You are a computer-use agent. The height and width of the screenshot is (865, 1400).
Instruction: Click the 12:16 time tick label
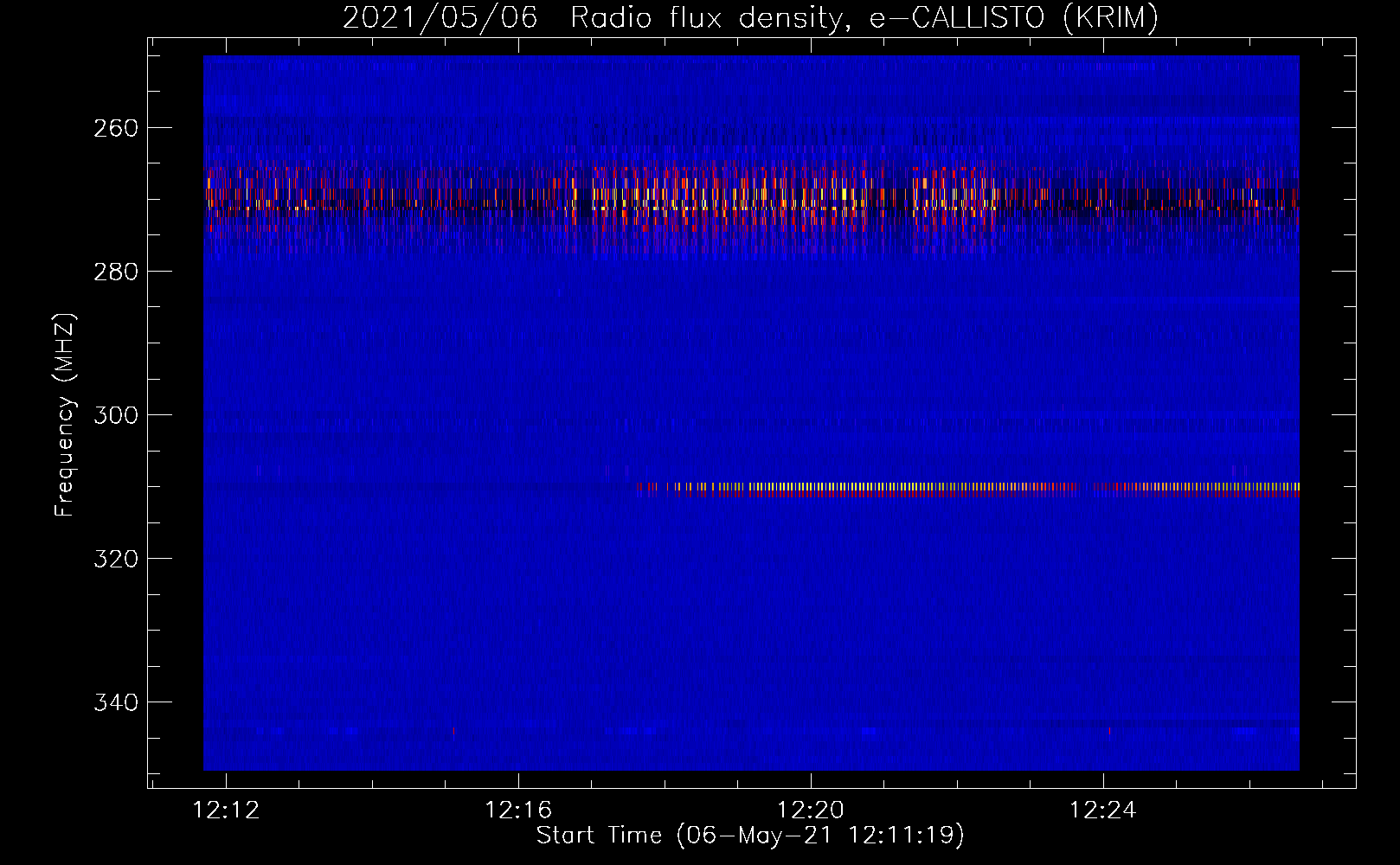(x=518, y=811)
